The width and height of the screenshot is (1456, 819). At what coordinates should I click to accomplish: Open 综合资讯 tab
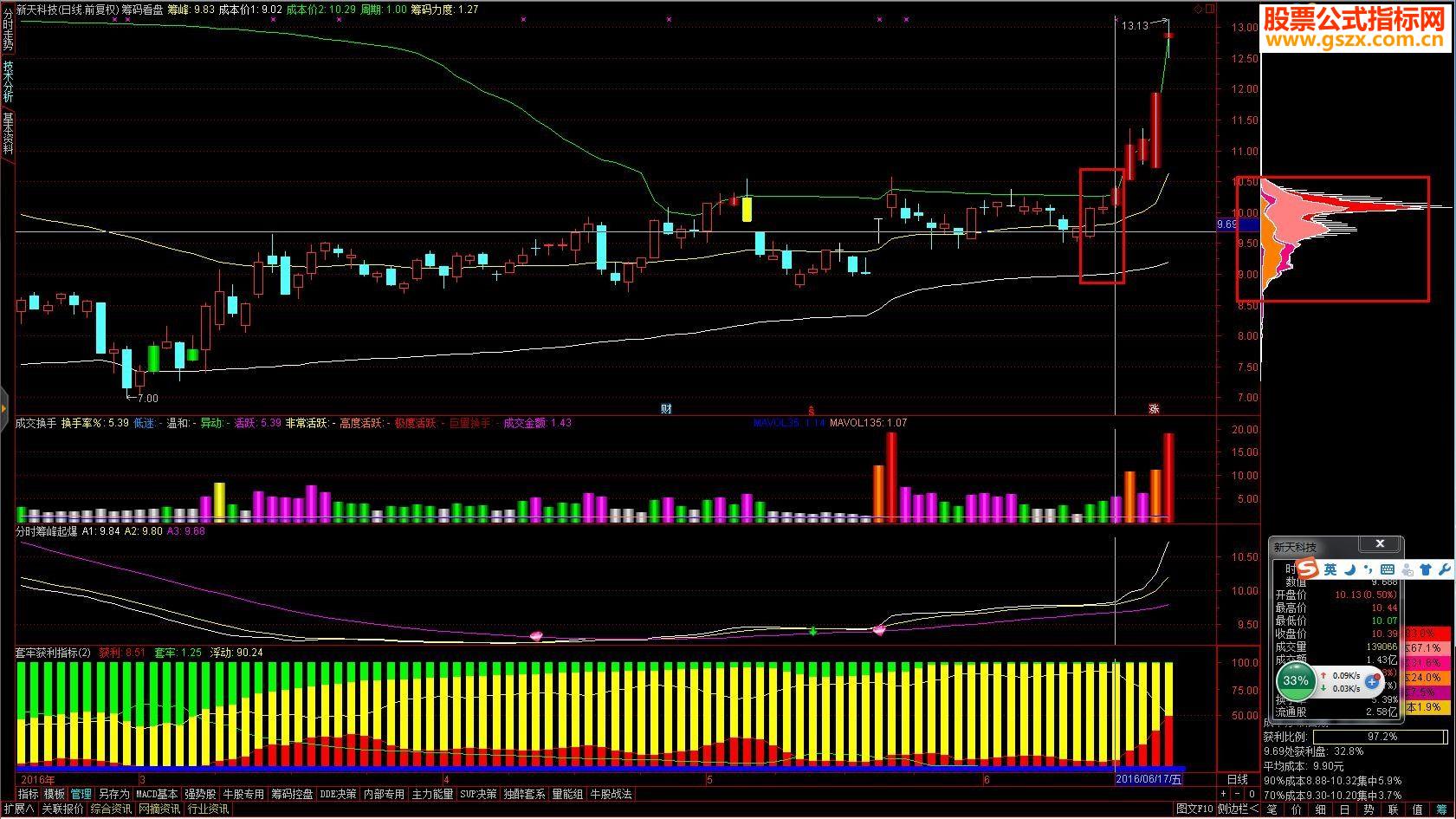coord(111,809)
